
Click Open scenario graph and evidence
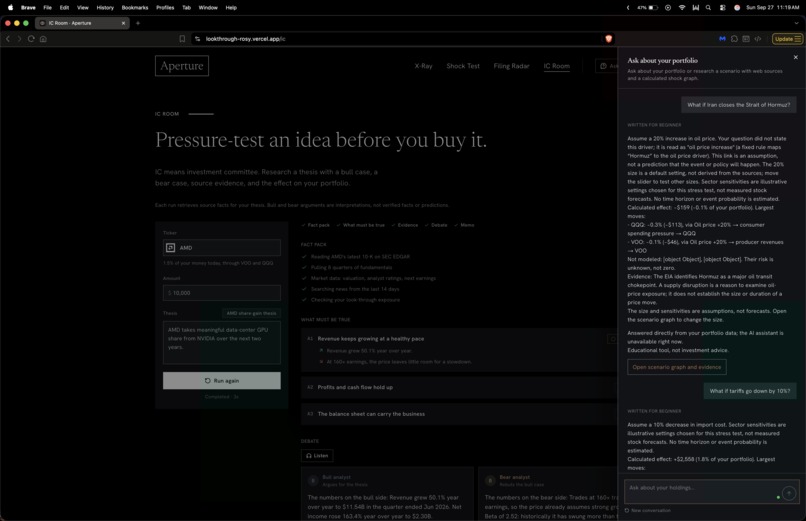676,367
